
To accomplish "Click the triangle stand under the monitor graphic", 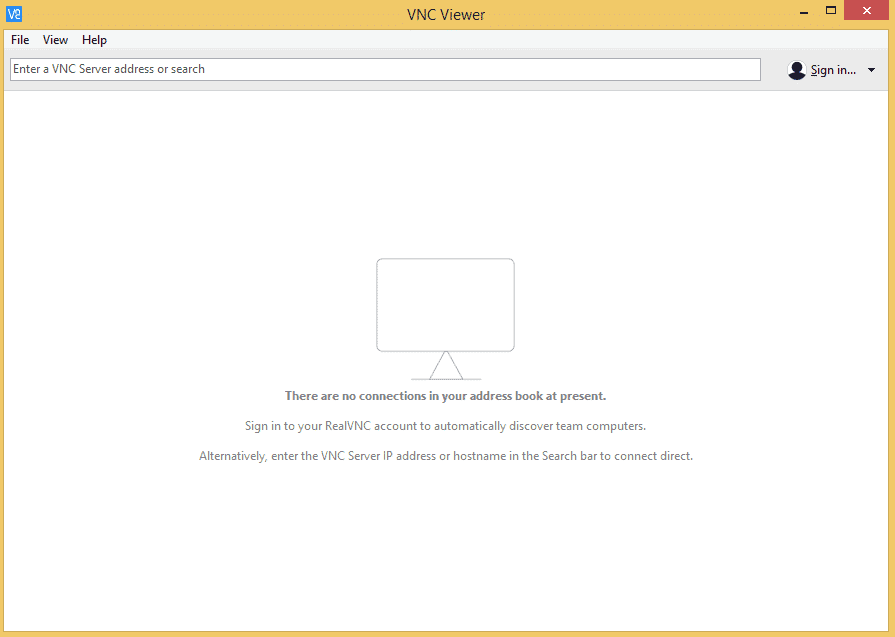I will tap(445, 370).
